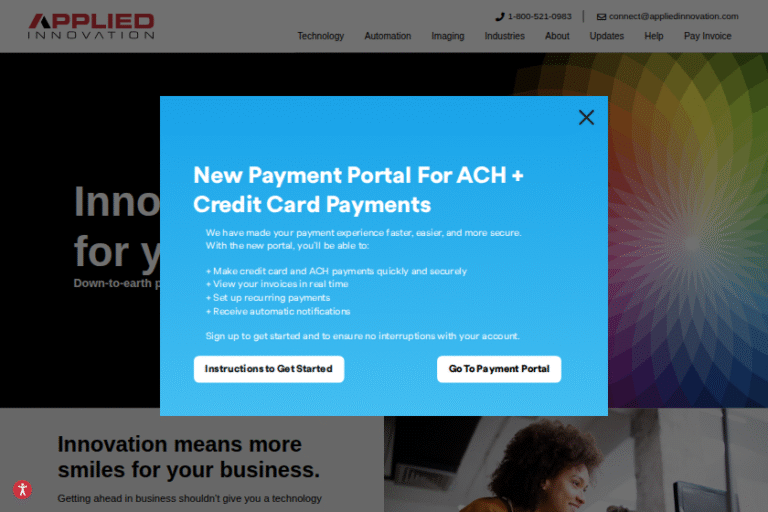This screenshot has width=768, height=512.
Task: Click Go To Payment Portal button
Action: [499, 369]
